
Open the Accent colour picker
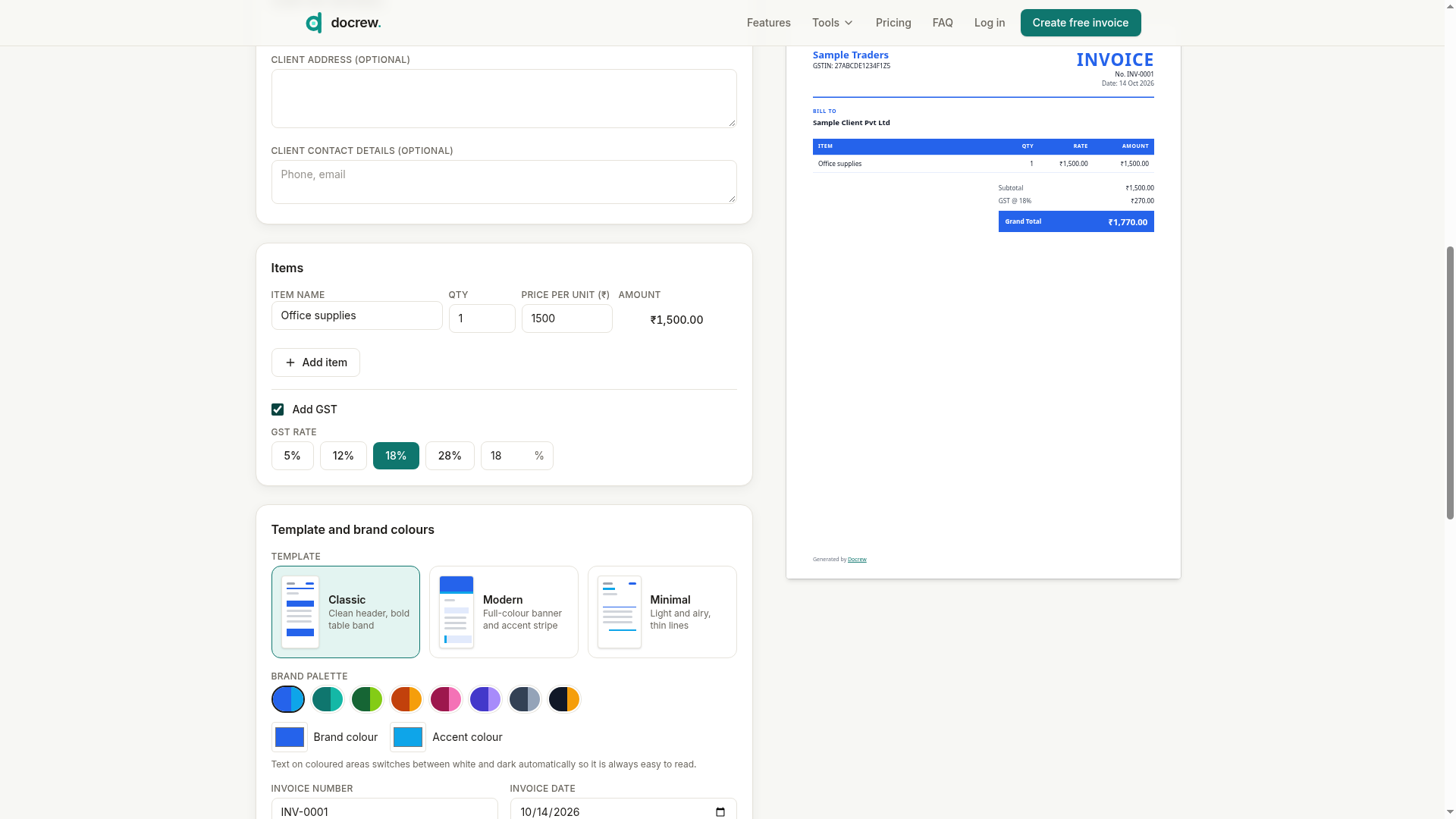408,737
